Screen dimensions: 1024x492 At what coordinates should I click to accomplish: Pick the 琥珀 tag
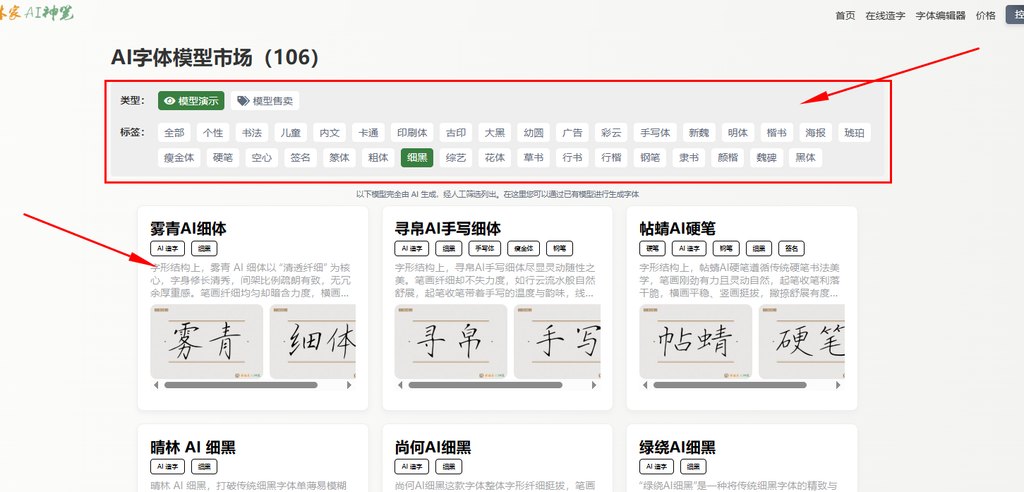pyautogui.click(x=854, y=133)
